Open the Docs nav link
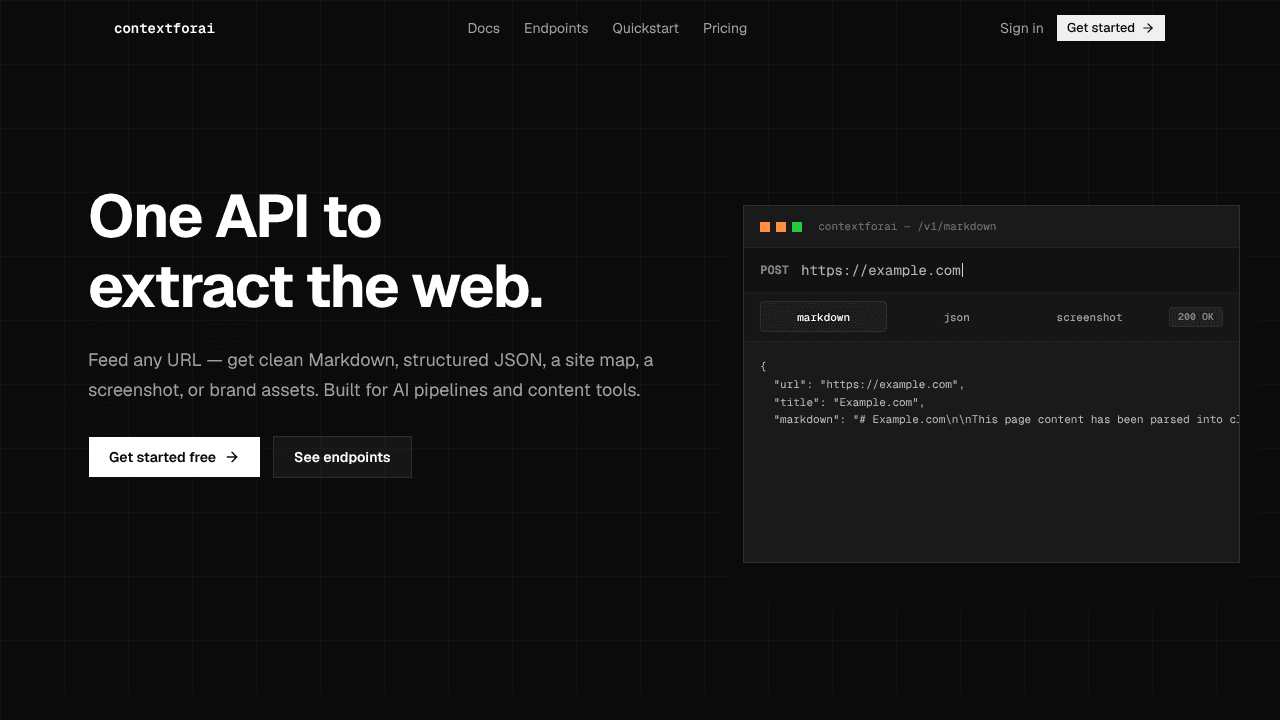 click(483, 28)
